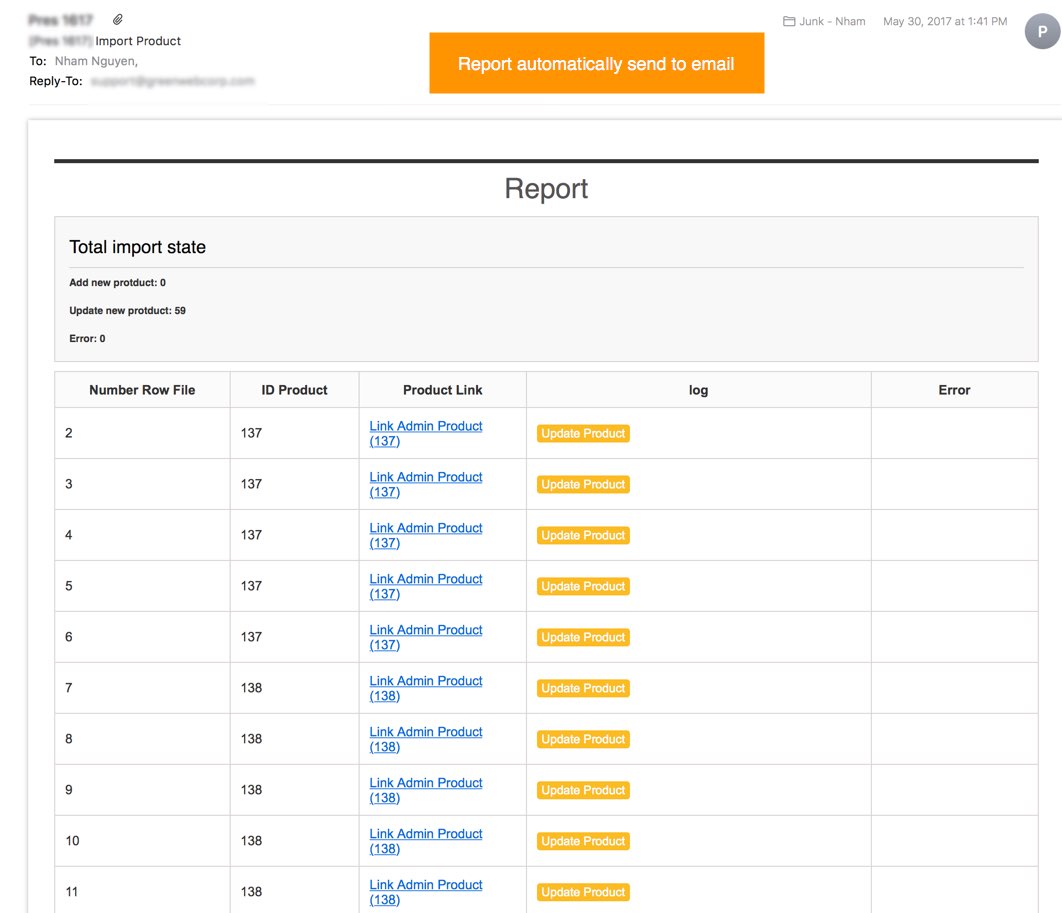Click the paperclip attachment icon
The width and height of the screenshot is (1062, 913).
pyautogui.click(x=118, y=20)
